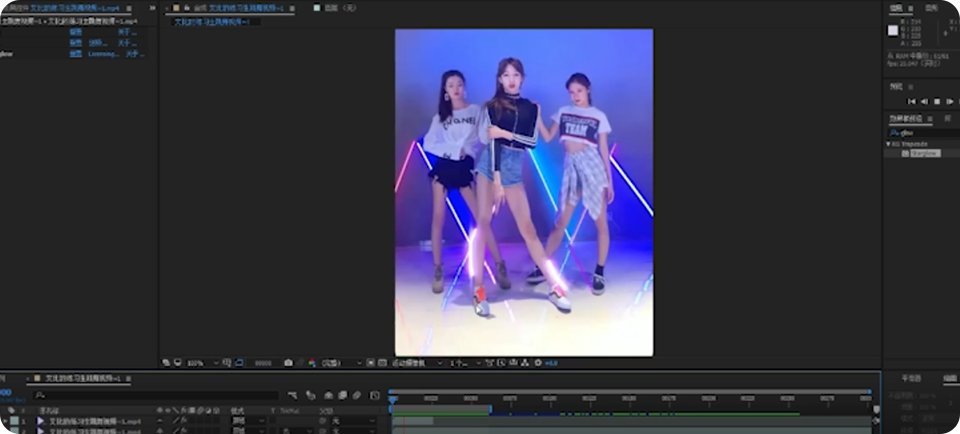Open the 选项... options link of the second effect
Screen dimensions: 960x434
coord(96,43)
